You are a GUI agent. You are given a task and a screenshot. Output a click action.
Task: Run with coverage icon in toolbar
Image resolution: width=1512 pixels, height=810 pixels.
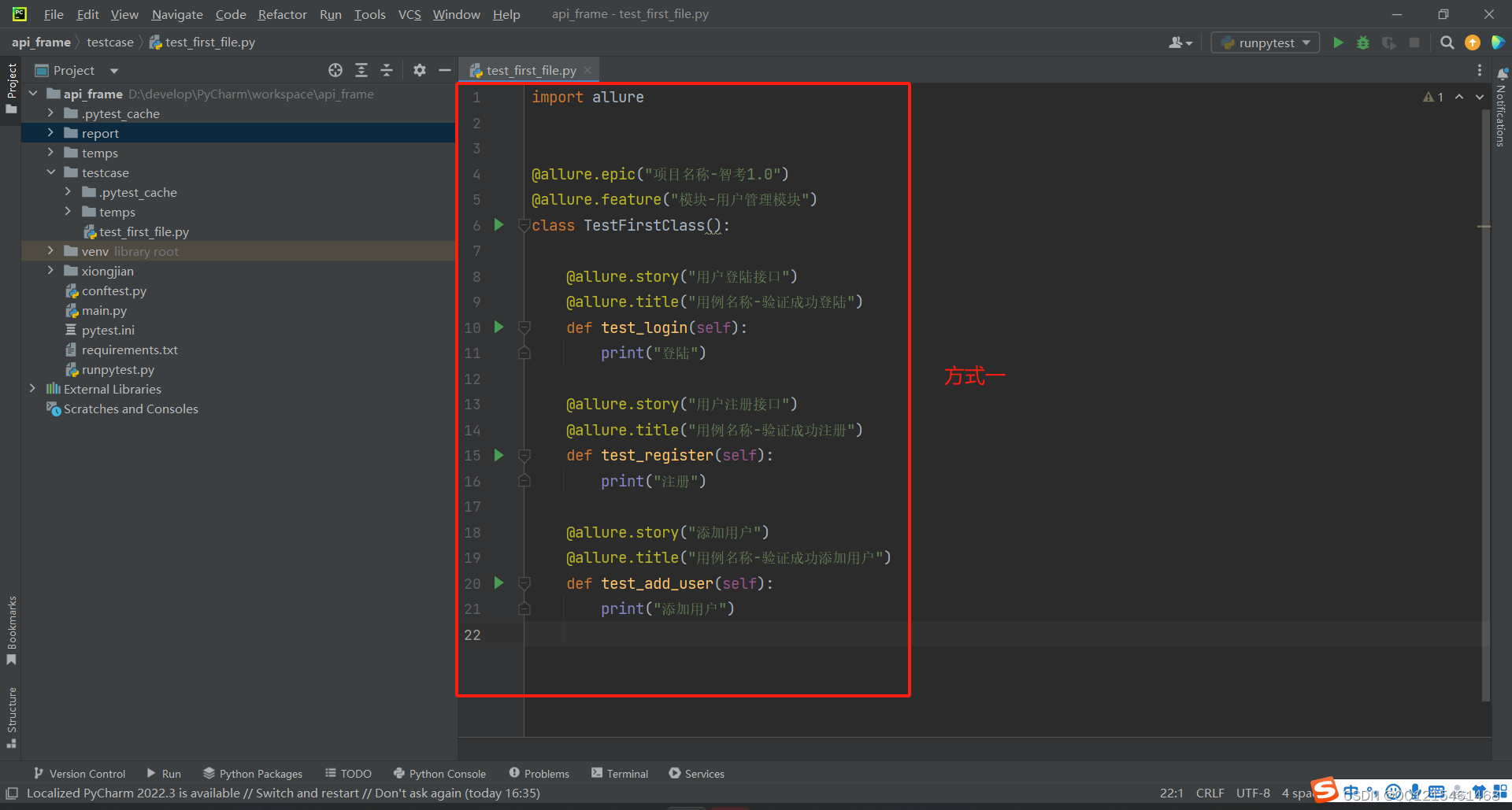click(x=1389, y=43)
